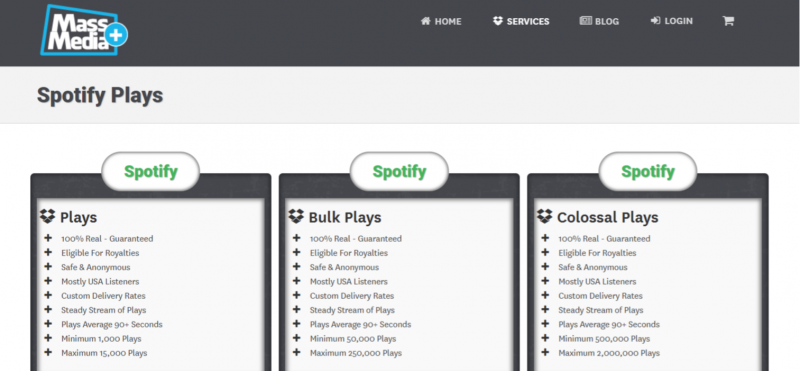The image size is (800, 371).
Task: Select the Bulk Plays card heading
Action: point(345,217)
